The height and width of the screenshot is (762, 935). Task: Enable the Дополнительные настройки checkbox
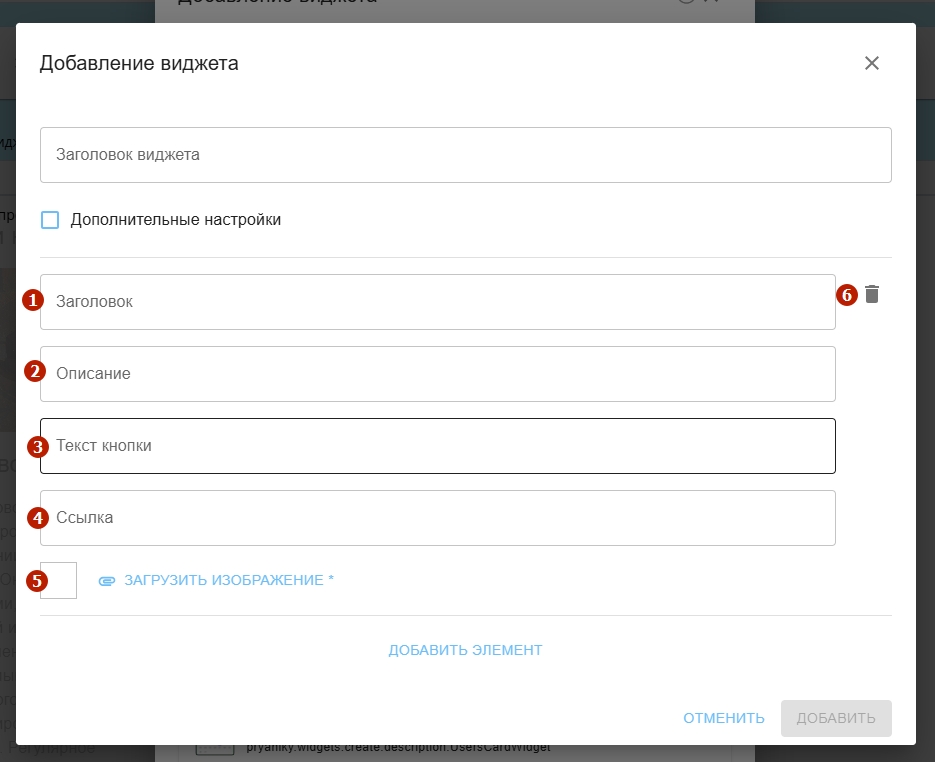click(x=50, y=220)
